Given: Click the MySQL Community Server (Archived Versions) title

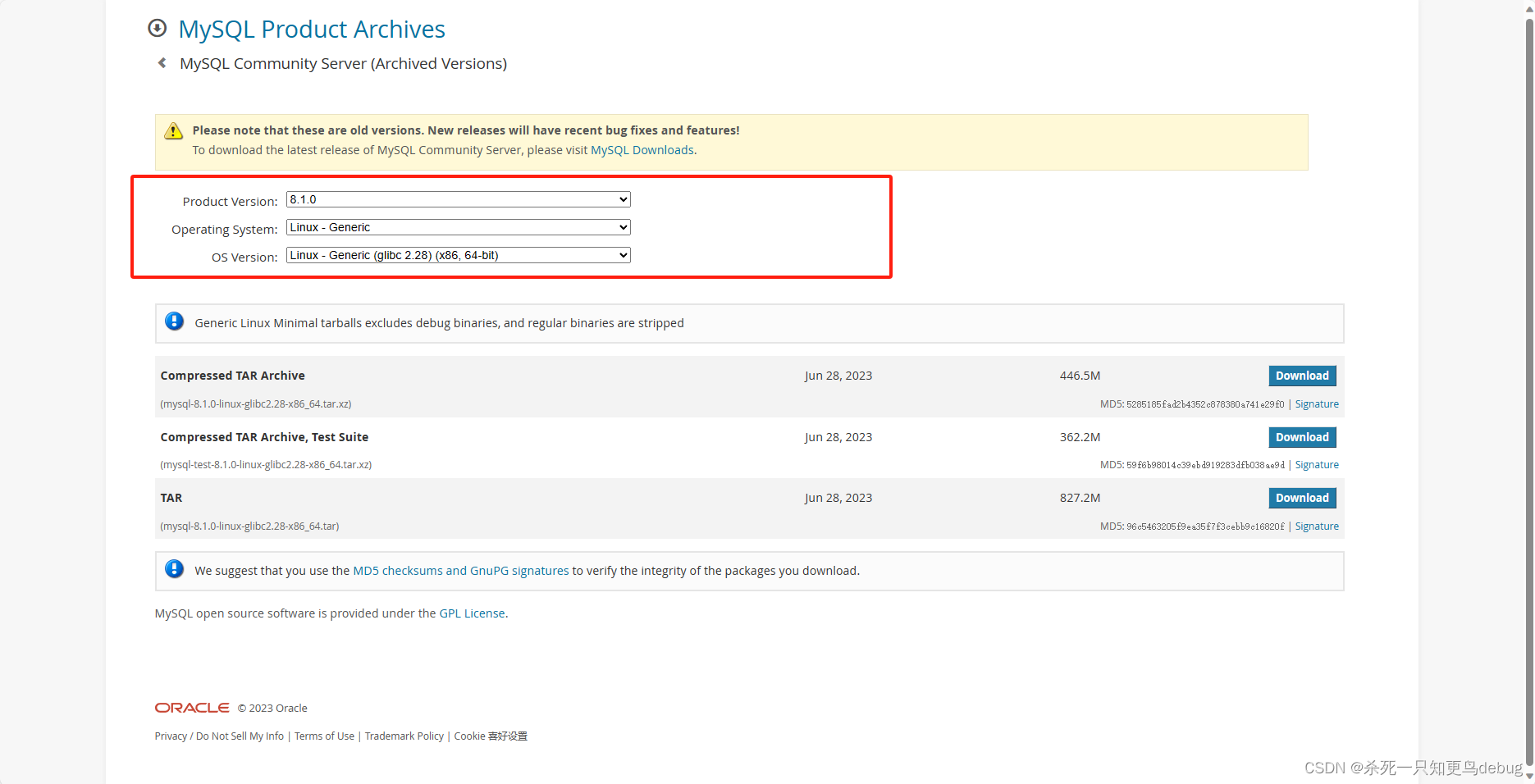Looking at the screenshot, I should tap(343, 64).
